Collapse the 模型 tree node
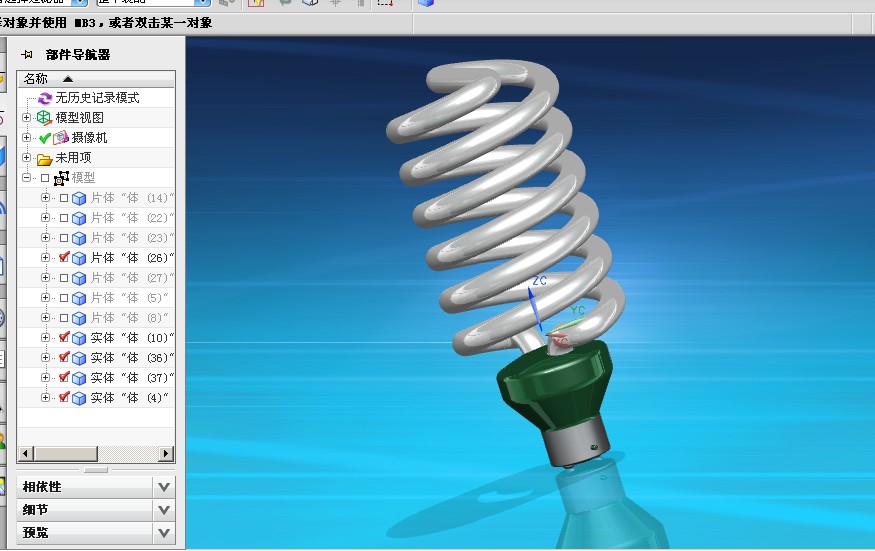Viewport: 875px width, 551px height. coord(26,178)
